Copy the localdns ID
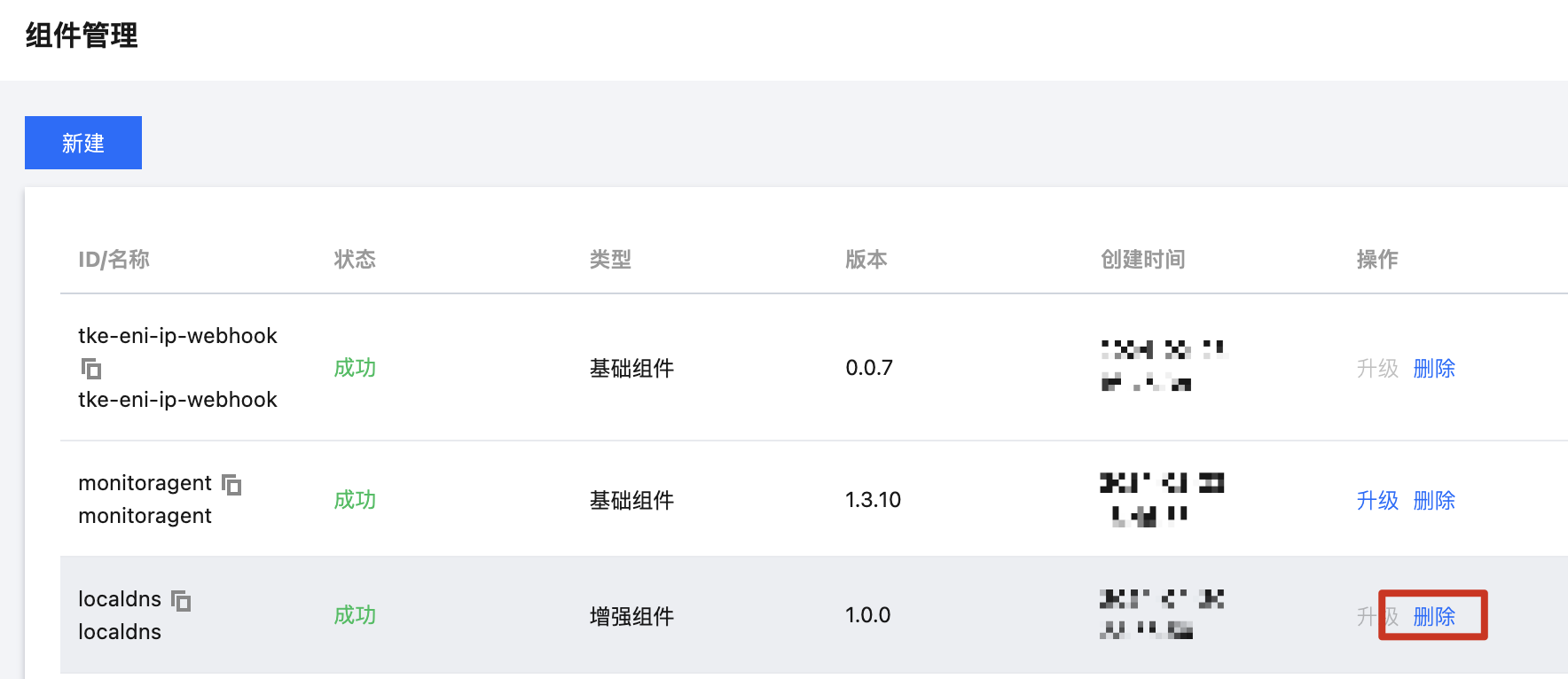Screen dimensions: 1568x679 (x=181, y=600)
